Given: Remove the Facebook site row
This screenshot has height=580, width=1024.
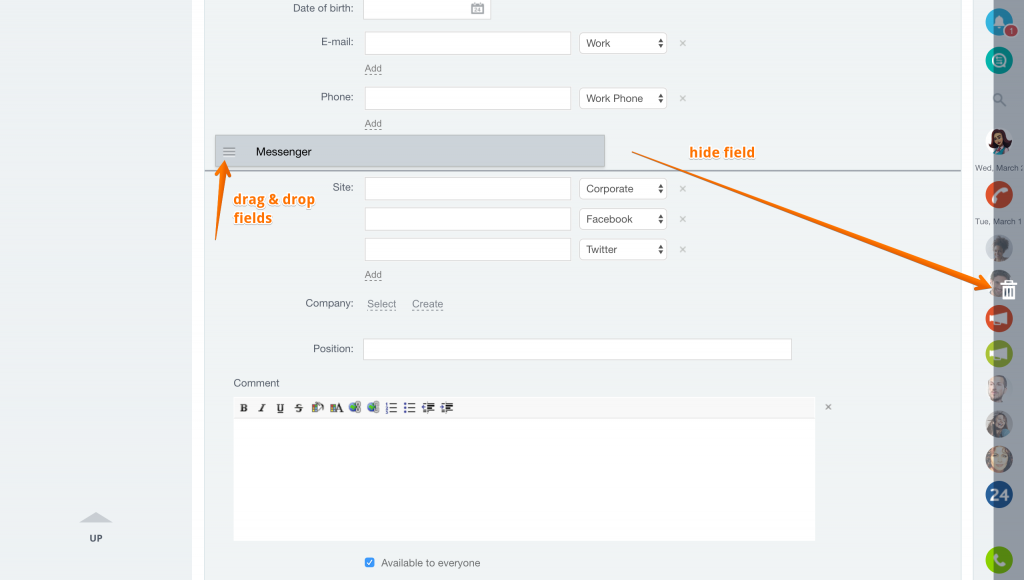Looking at the screenshot, I should [x=682, y=219].
